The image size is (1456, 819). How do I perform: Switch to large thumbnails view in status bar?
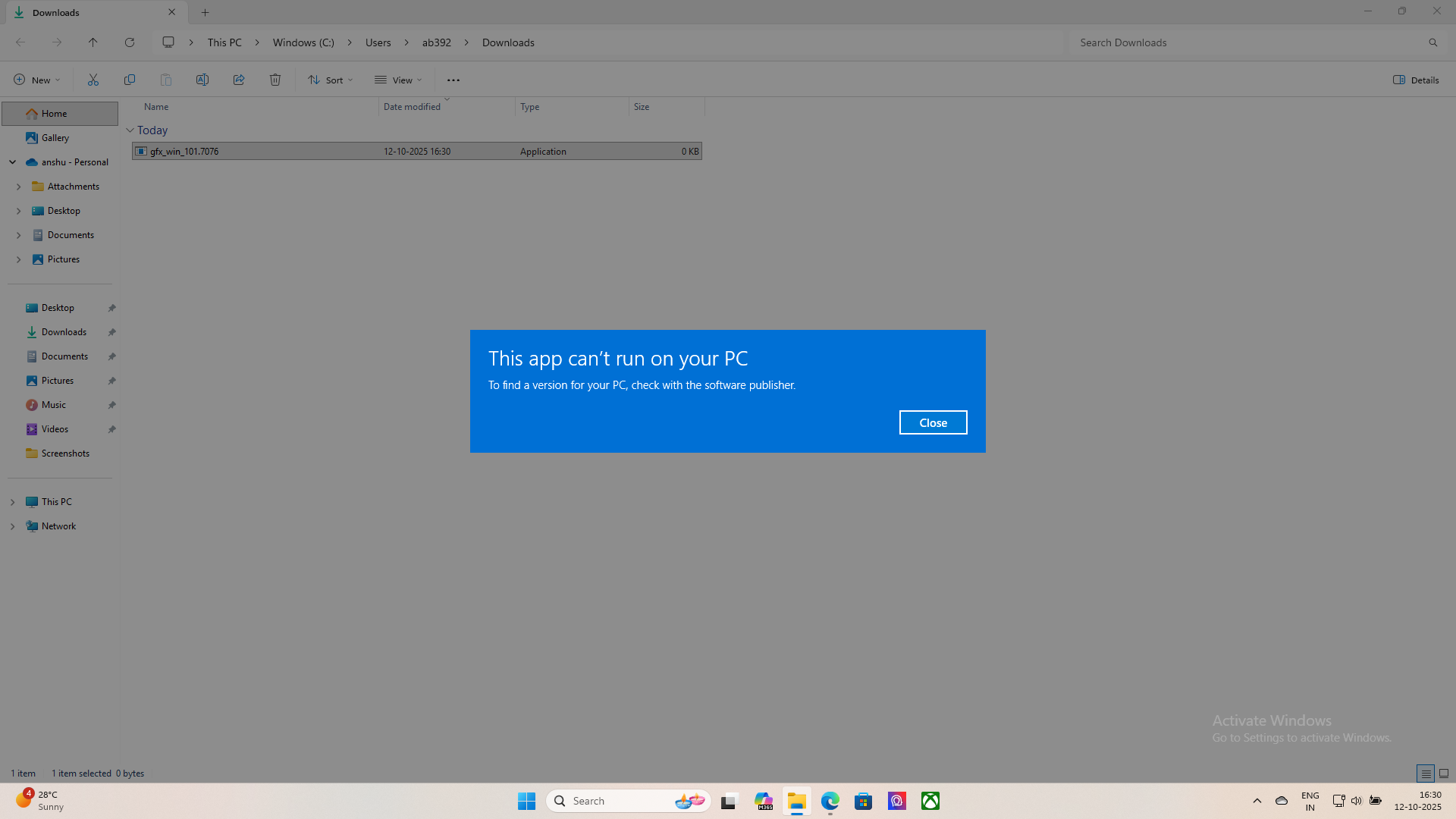[x=1444, y=773]
